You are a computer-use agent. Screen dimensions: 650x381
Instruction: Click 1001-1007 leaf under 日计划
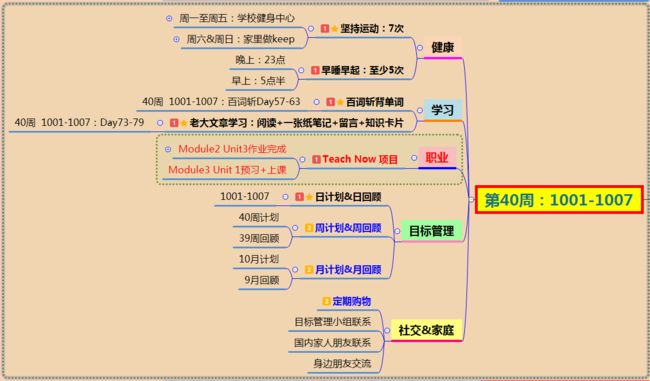245,197
